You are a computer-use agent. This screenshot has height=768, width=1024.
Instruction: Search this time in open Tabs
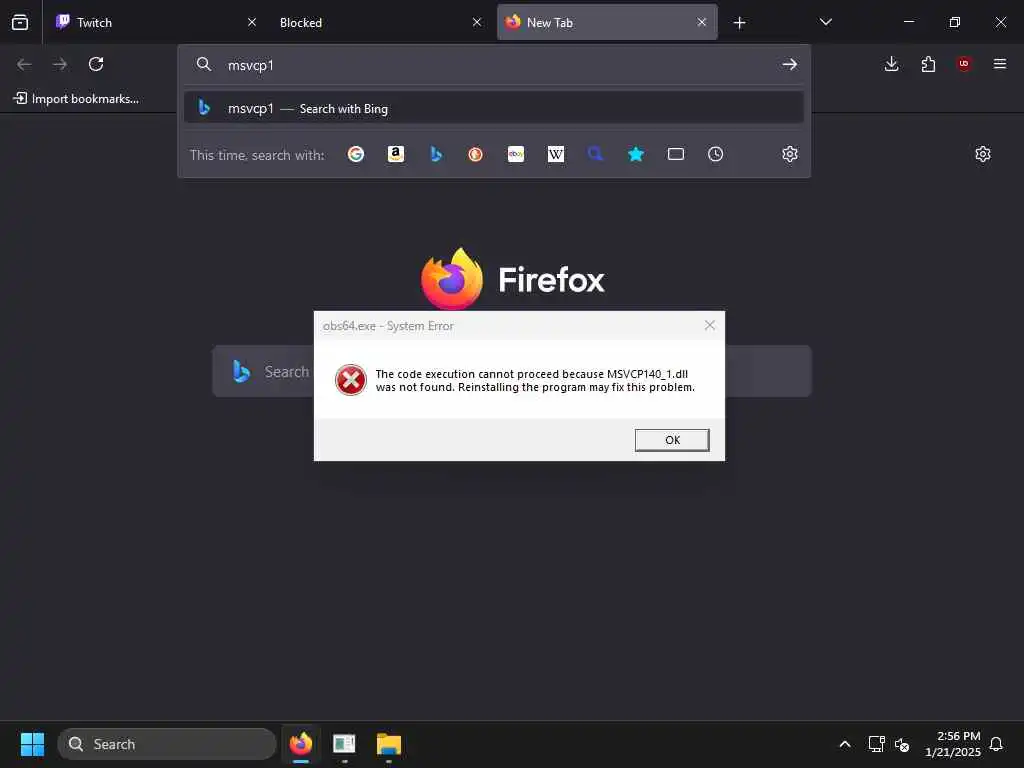pyautogui.click(x=676, y=154)
